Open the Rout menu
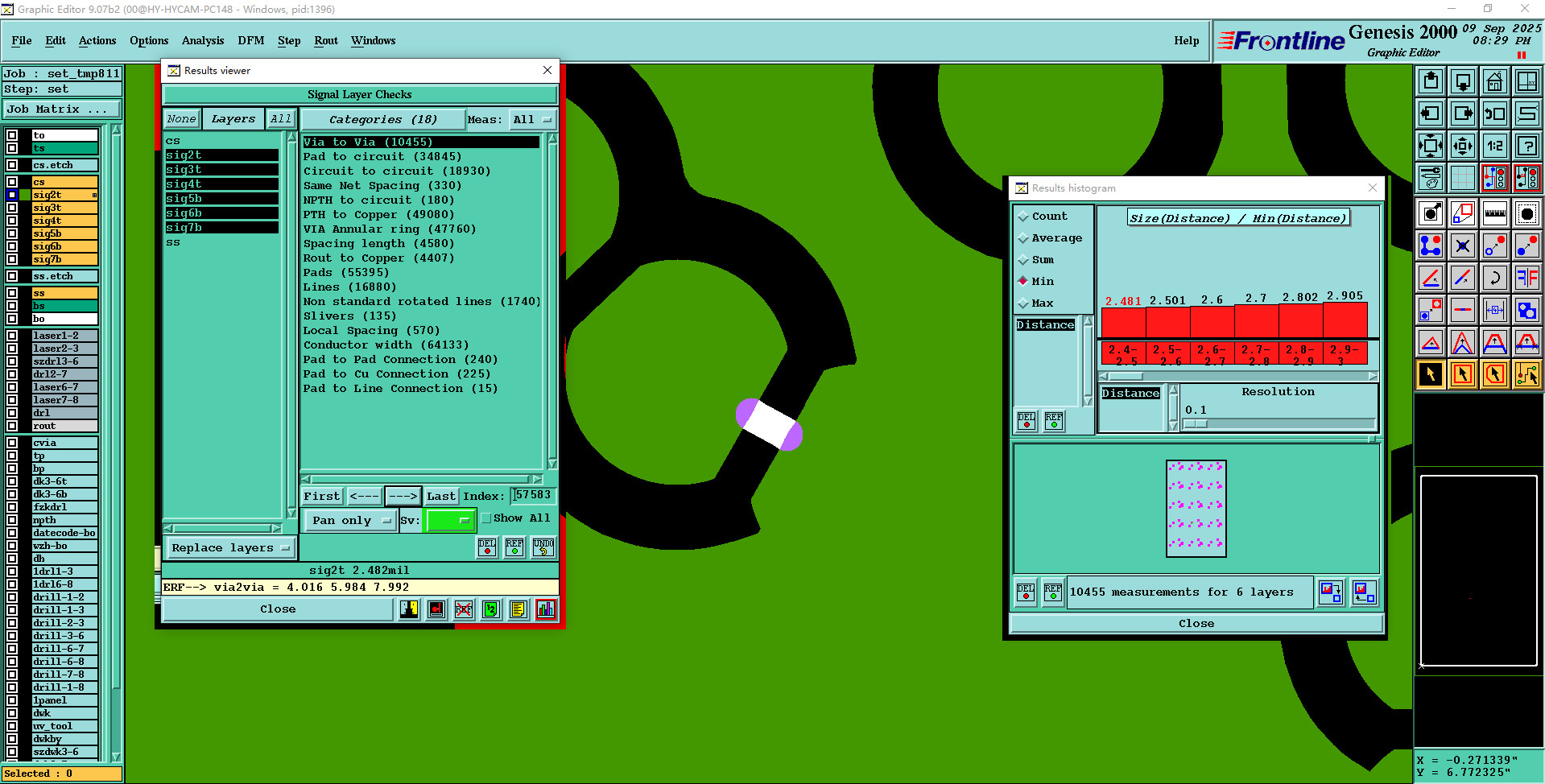This screenshot has width=1545, height=784. 326,40
